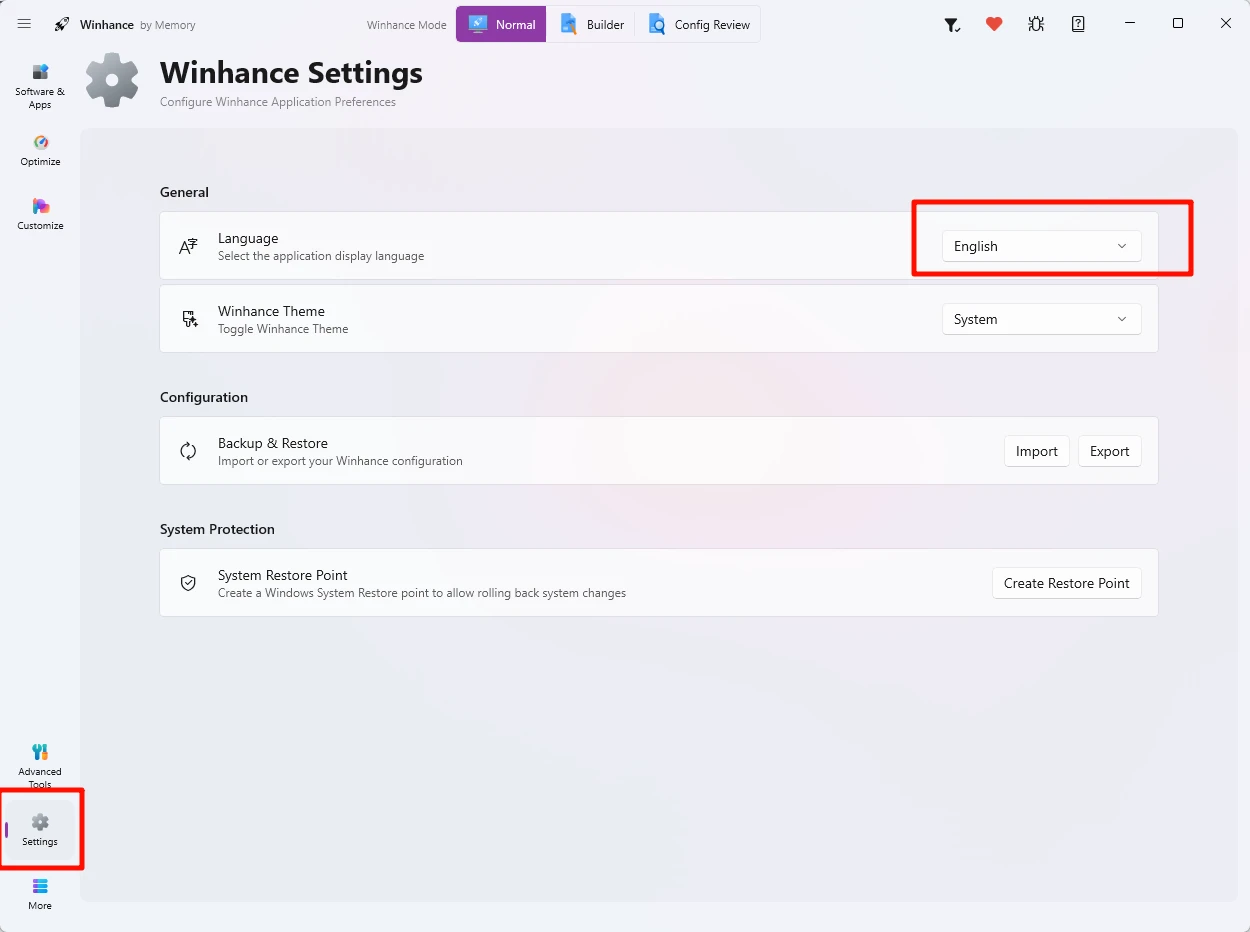The height and width of the screenshot is (932, 1250).
Task: Click the 'General' section label
Action: point(184,192)
